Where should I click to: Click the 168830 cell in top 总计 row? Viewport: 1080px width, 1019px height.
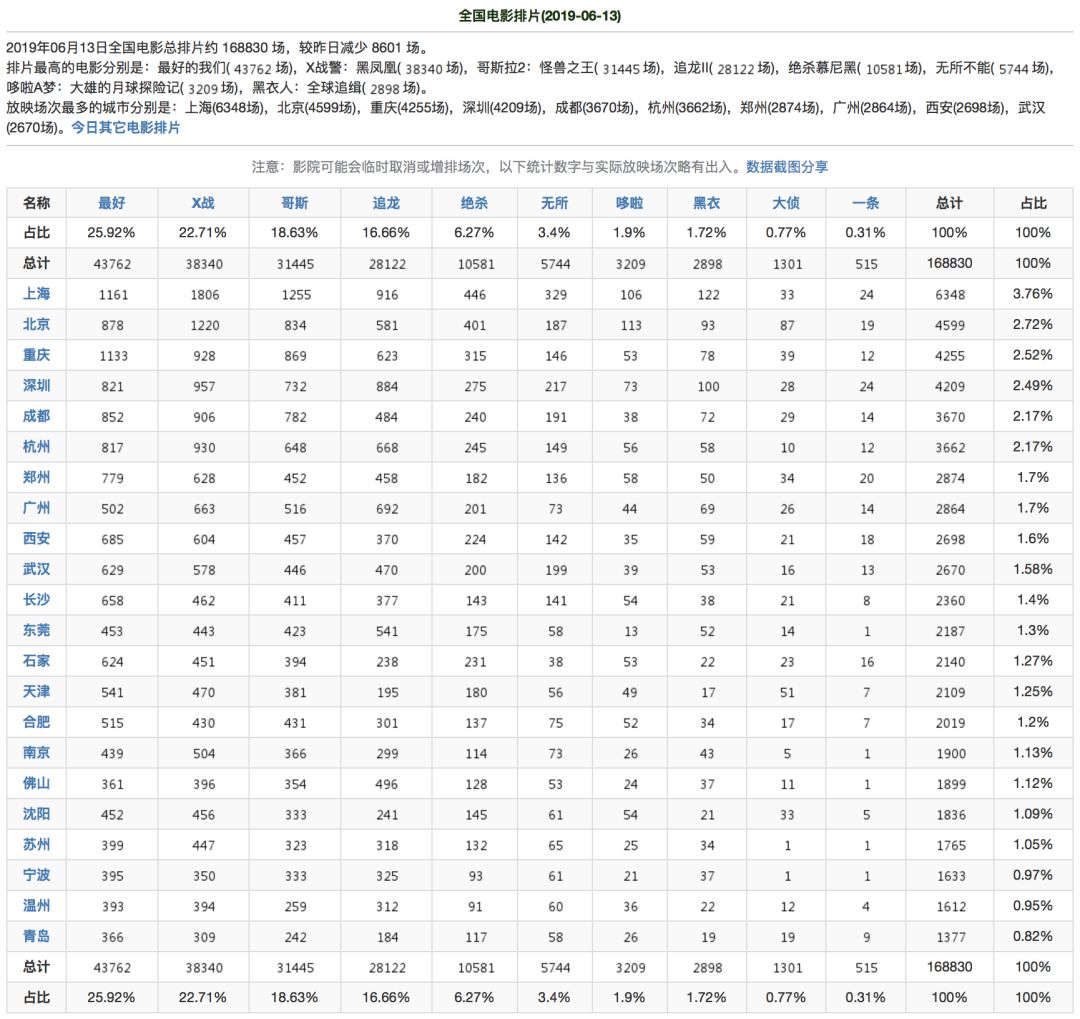[949, 263]
